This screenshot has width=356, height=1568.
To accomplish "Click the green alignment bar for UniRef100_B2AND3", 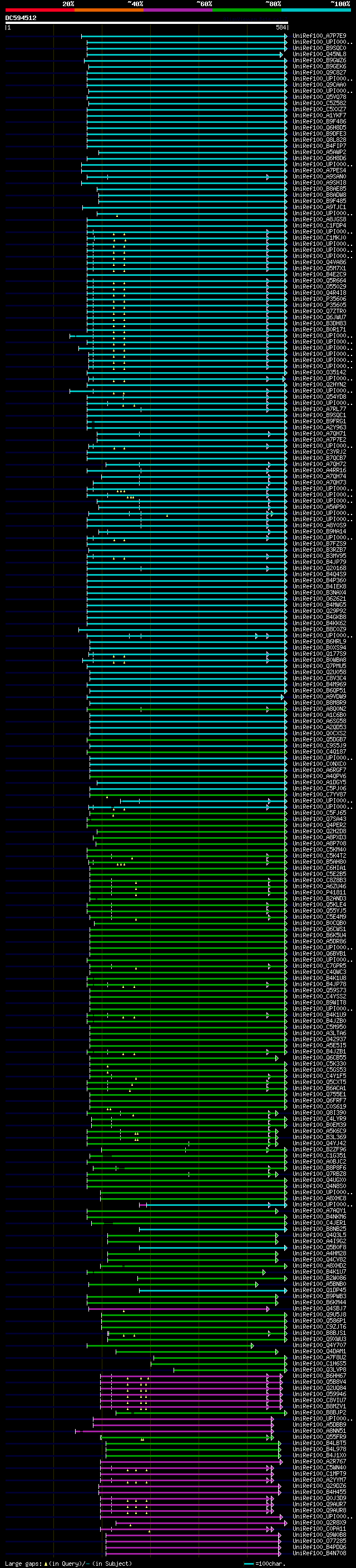I will 189,899.
